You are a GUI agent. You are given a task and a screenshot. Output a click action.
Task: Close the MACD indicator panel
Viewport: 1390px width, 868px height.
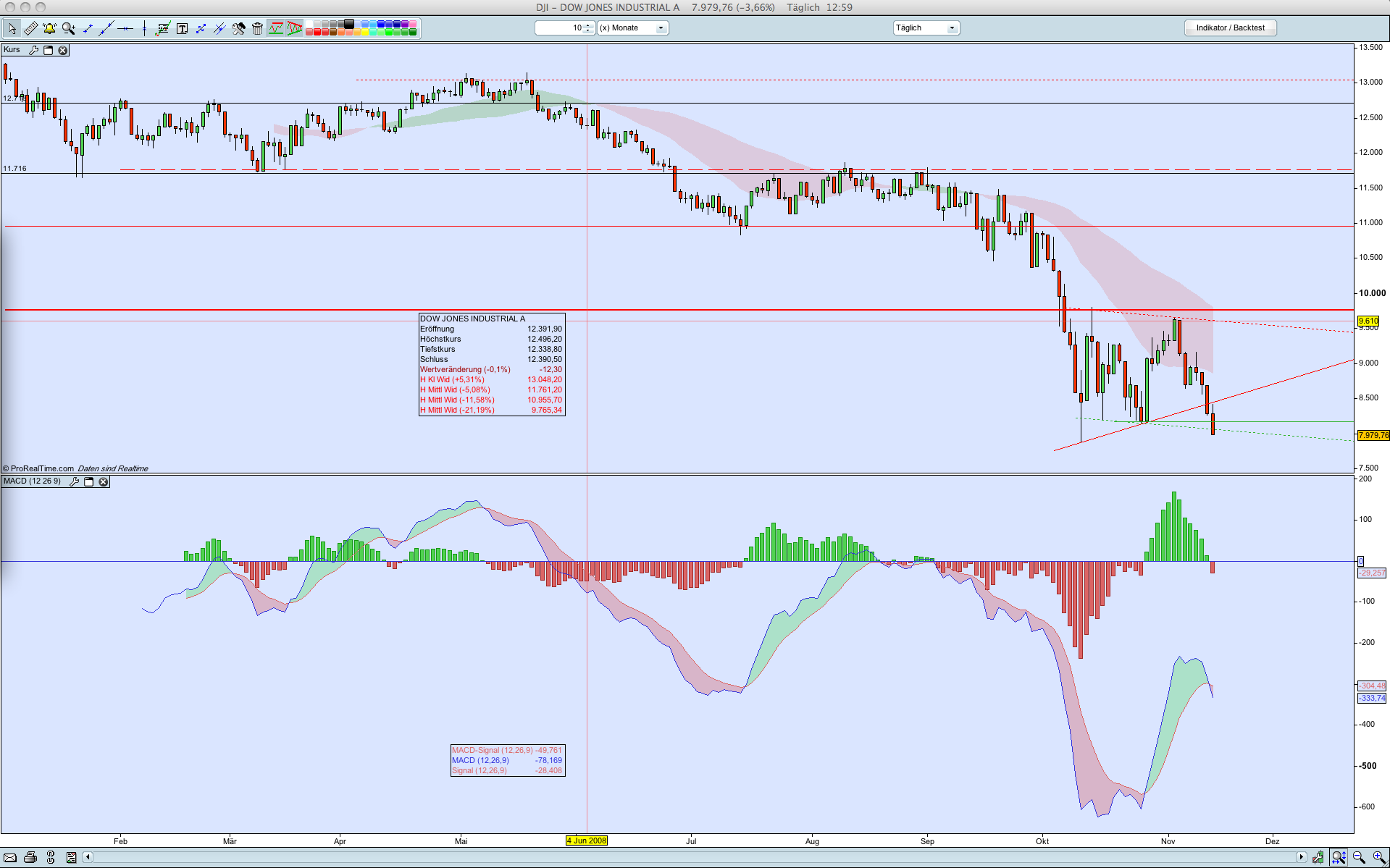(104, 481)
